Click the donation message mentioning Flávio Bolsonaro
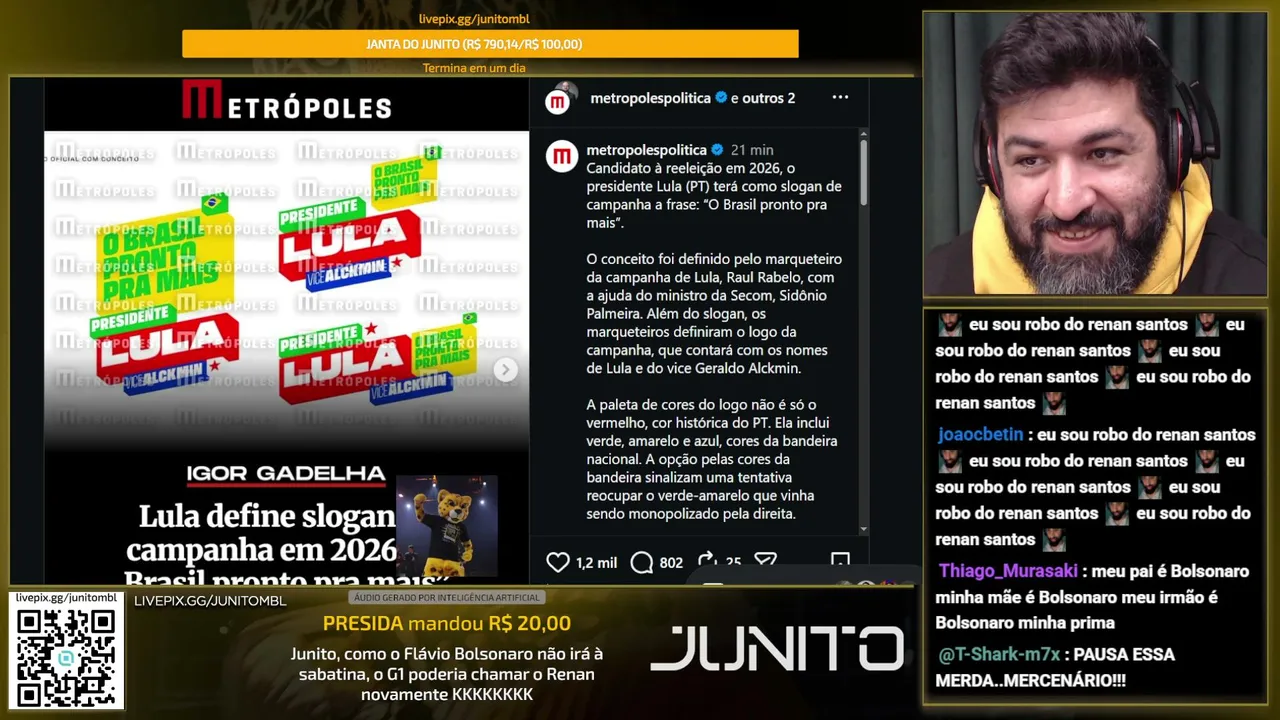The width and height of the screenshot is (1280, 720). click(x=446, y=674)
